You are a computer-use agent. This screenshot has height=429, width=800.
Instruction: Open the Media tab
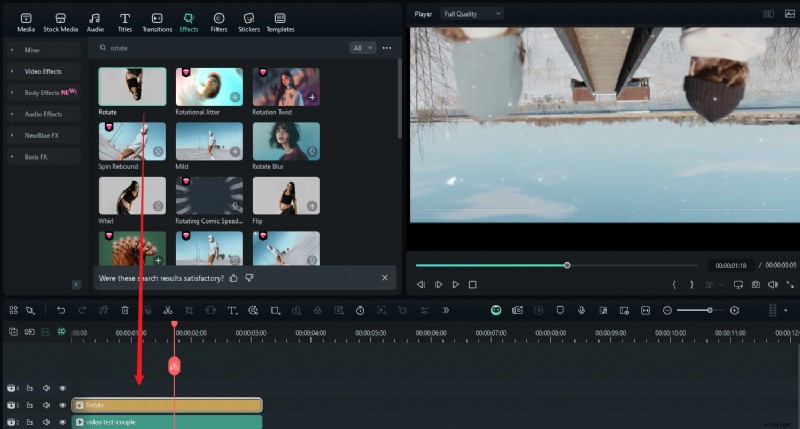[26, 22]
